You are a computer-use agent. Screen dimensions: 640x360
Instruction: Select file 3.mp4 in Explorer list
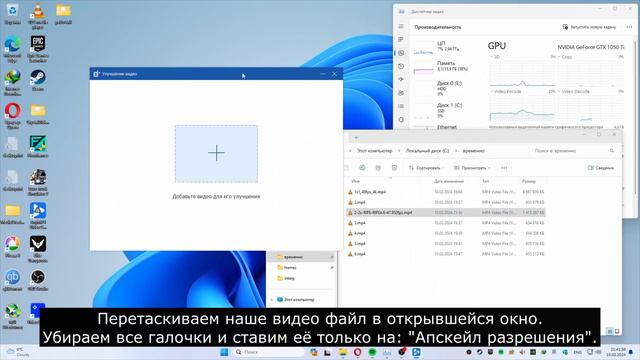click(x=446, y=223)
